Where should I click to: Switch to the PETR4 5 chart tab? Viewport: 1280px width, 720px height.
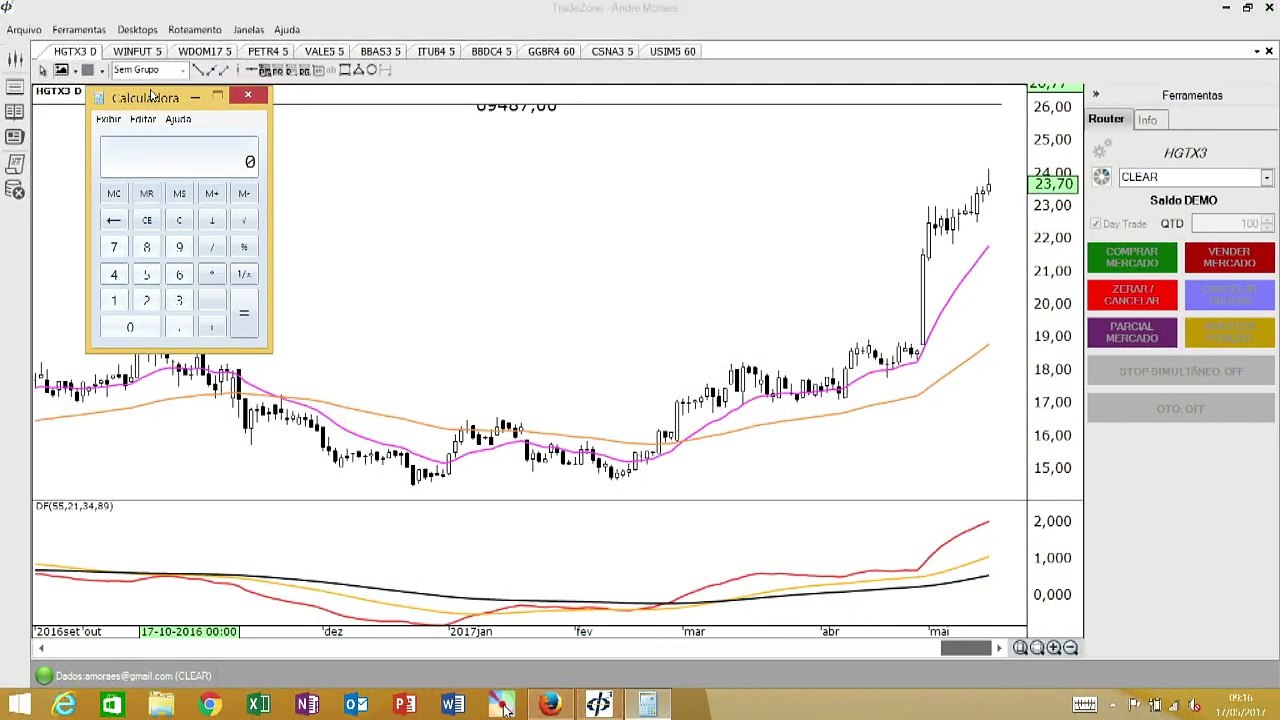(268, 51)
